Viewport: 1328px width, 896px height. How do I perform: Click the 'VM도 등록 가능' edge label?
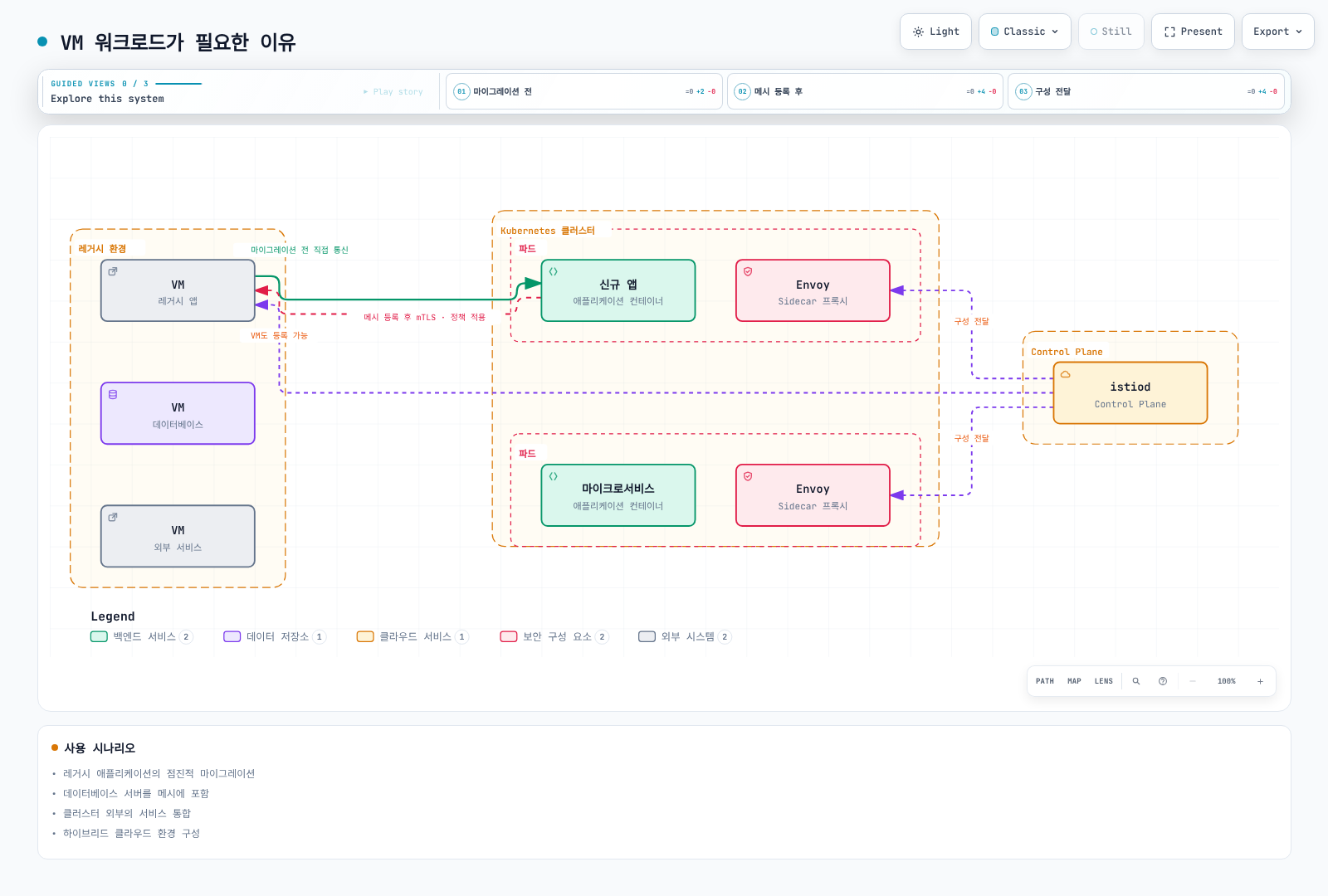point(279,335)
